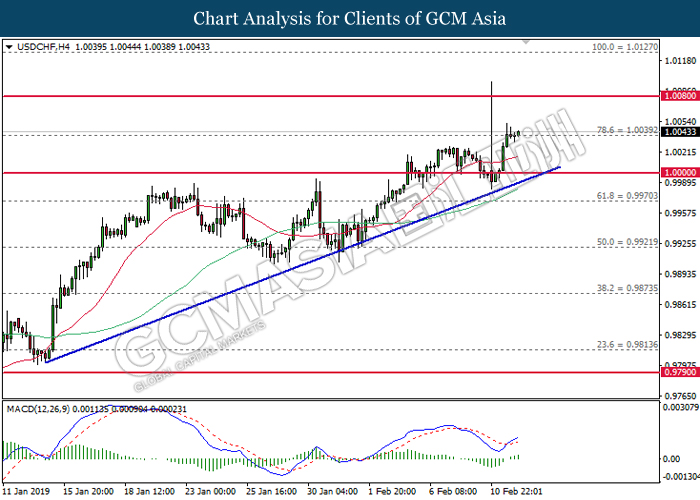Click price axis value 0.98935
This screenshot has height=500, width=700.
tap(680, 274)
